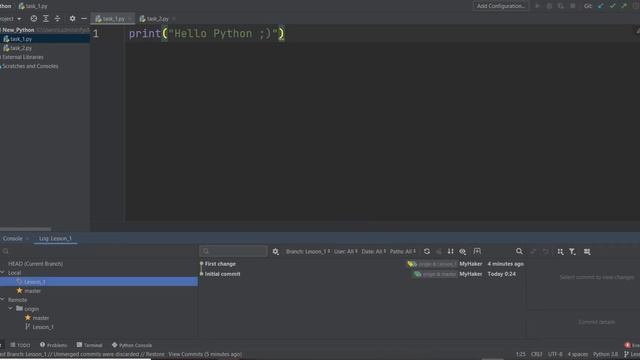Click the tag icon on the First change commit
The image size is (640, 360).
point(411,264)
